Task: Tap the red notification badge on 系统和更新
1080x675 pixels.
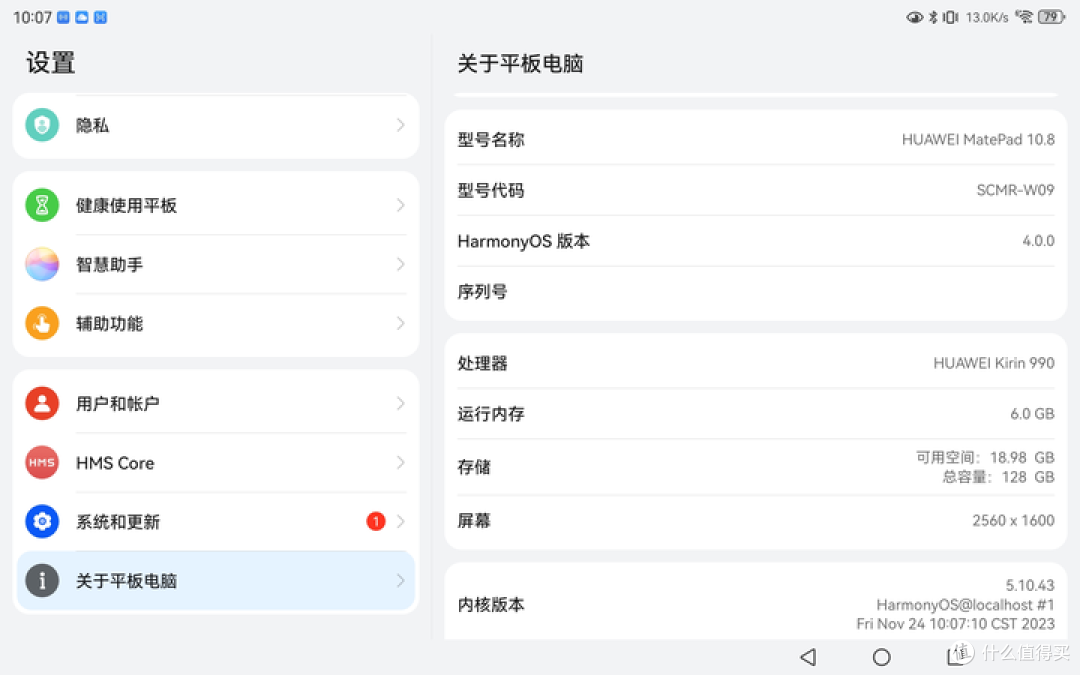Action: [376, 521]
